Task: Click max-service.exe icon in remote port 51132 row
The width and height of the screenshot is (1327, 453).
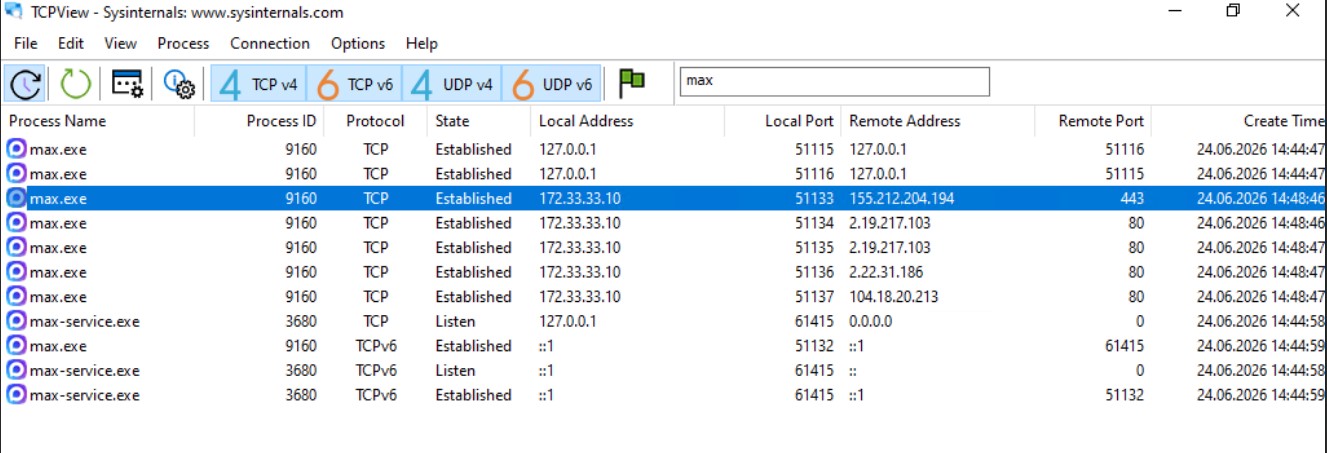Action: (17, 395)
